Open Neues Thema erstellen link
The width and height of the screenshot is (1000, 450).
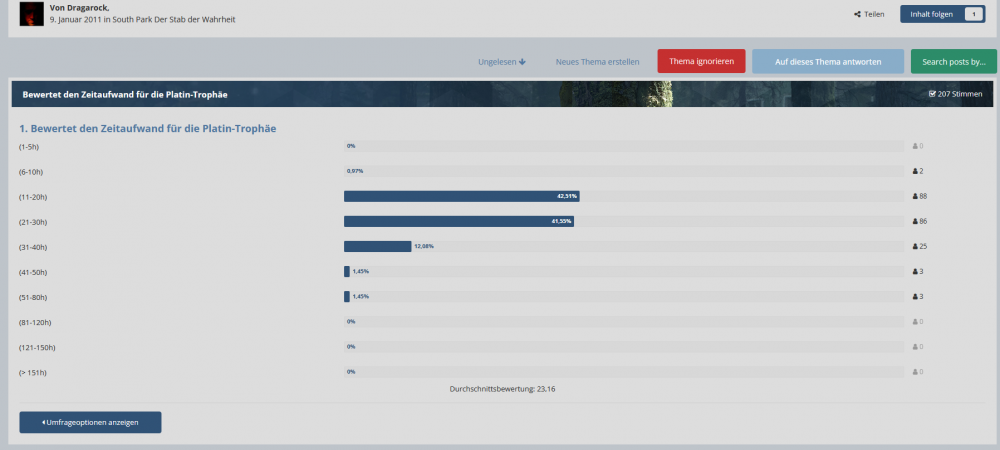click(597, 62)
